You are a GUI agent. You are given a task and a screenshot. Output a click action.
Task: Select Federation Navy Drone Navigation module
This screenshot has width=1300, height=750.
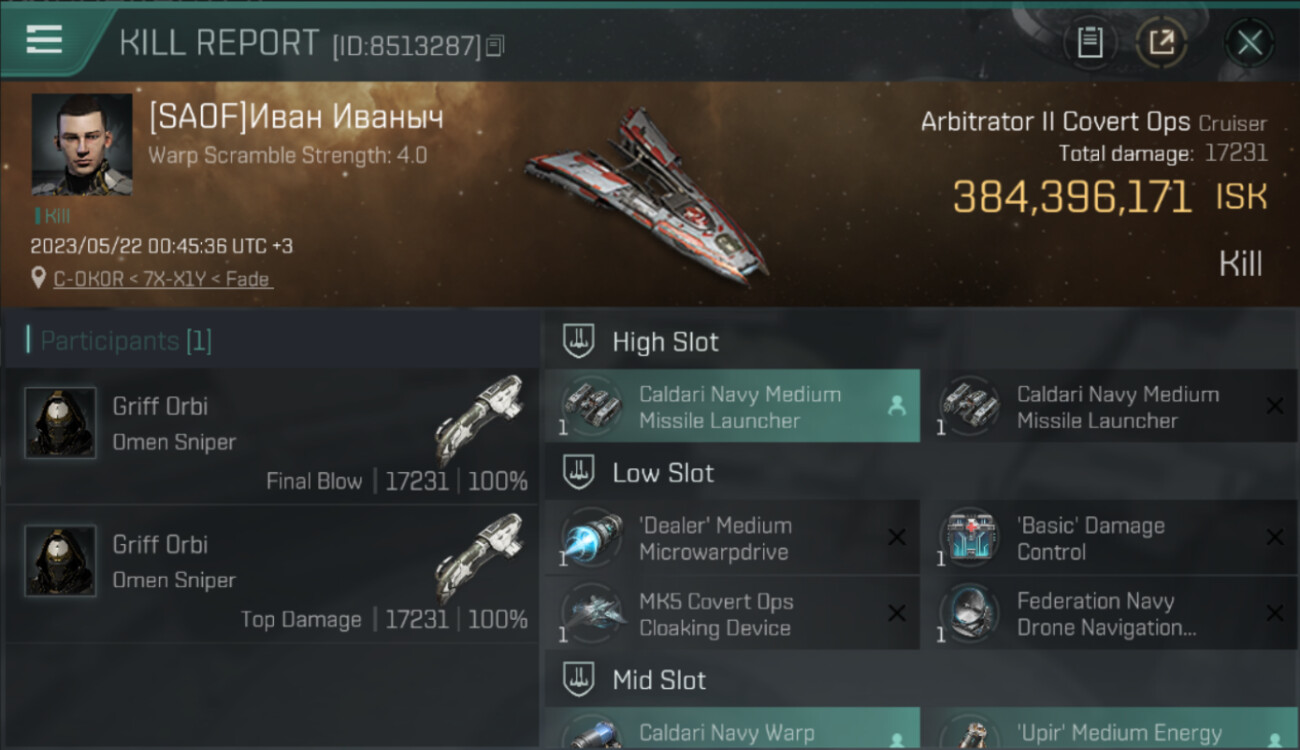pos(1109,614)
